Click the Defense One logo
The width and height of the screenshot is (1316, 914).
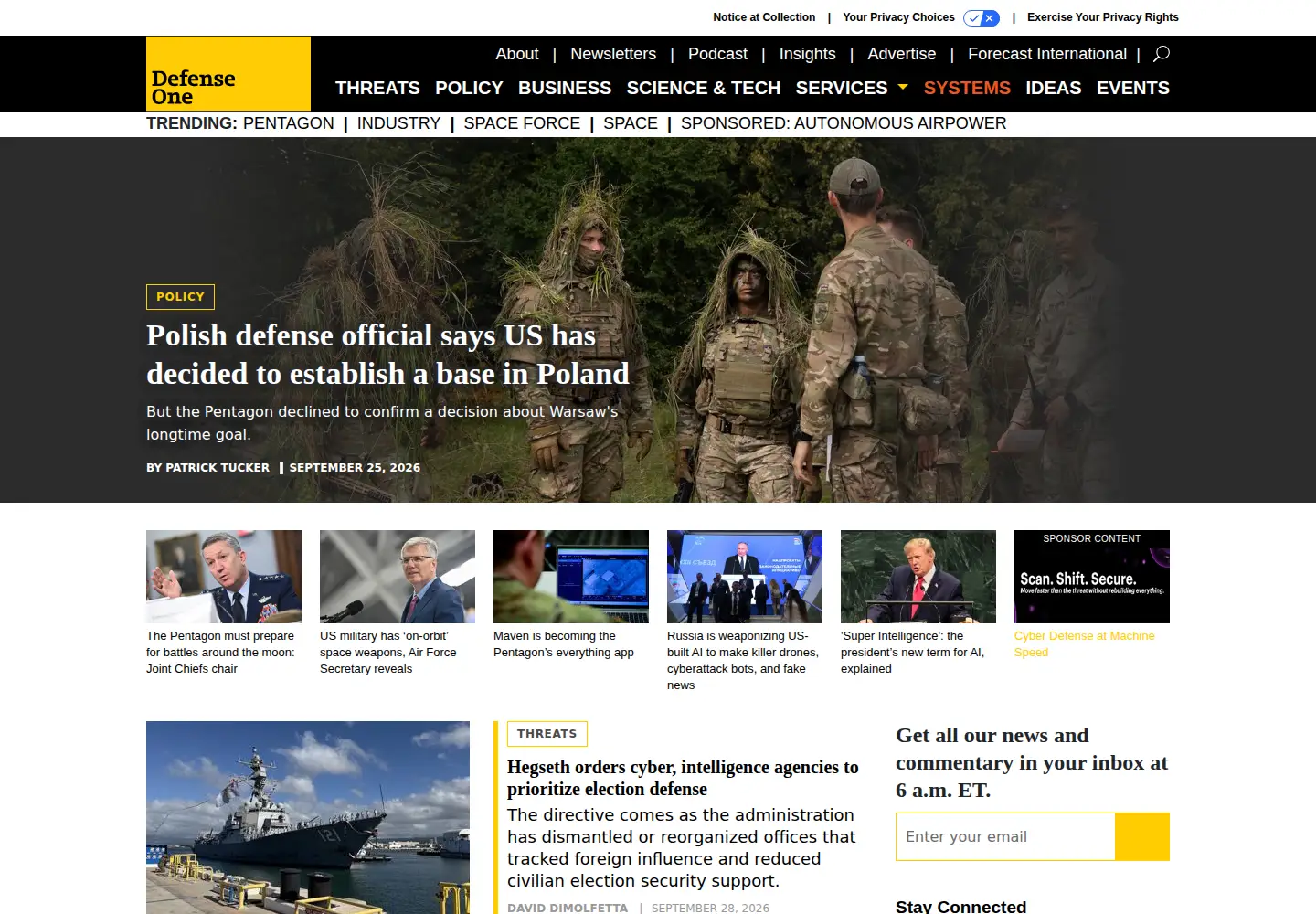228,74
